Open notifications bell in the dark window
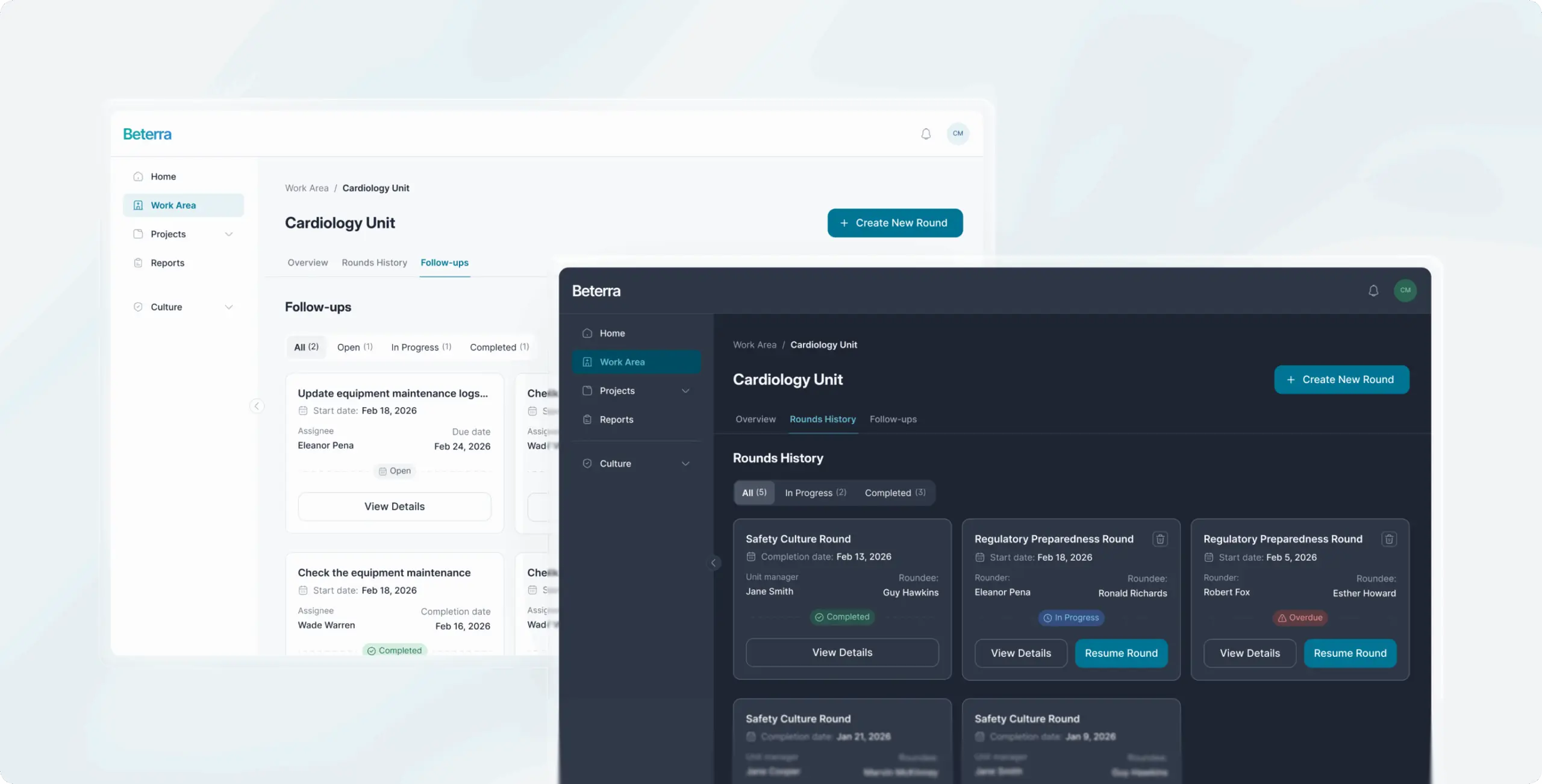The height and width of the screenshot is (784, 1542). [1373, 291]
